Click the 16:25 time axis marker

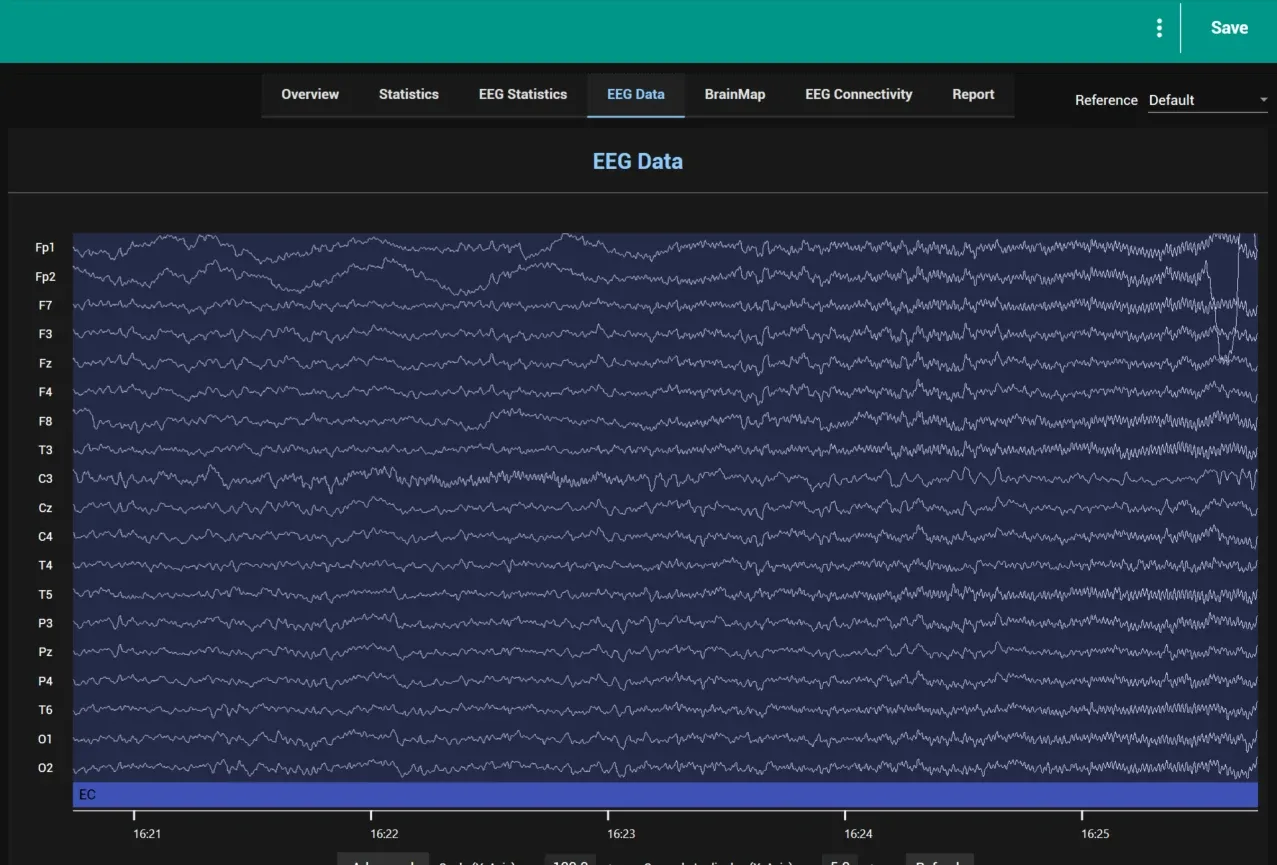[x=1095, y=833]
